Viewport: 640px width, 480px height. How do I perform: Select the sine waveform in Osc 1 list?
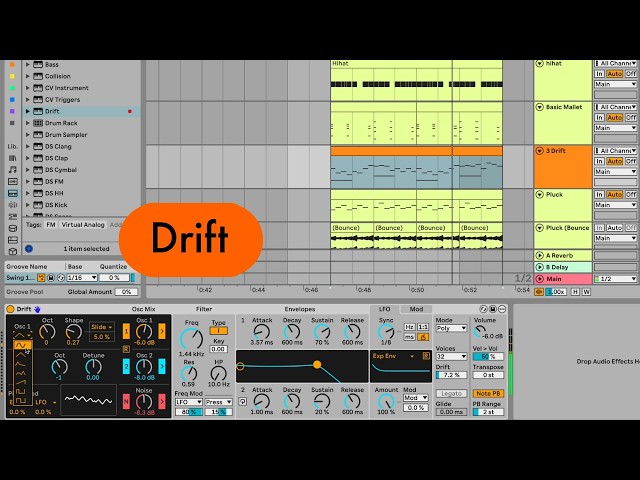(x=21, y=346)
